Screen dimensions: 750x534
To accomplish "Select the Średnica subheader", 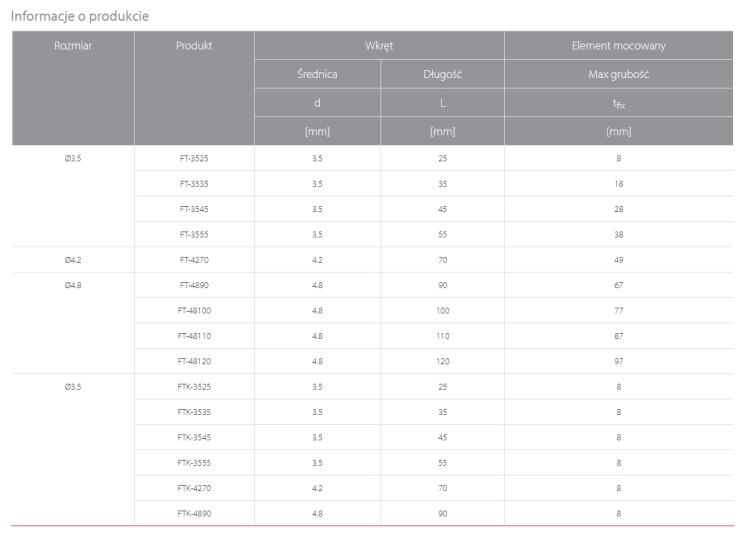I will (317, 74).
